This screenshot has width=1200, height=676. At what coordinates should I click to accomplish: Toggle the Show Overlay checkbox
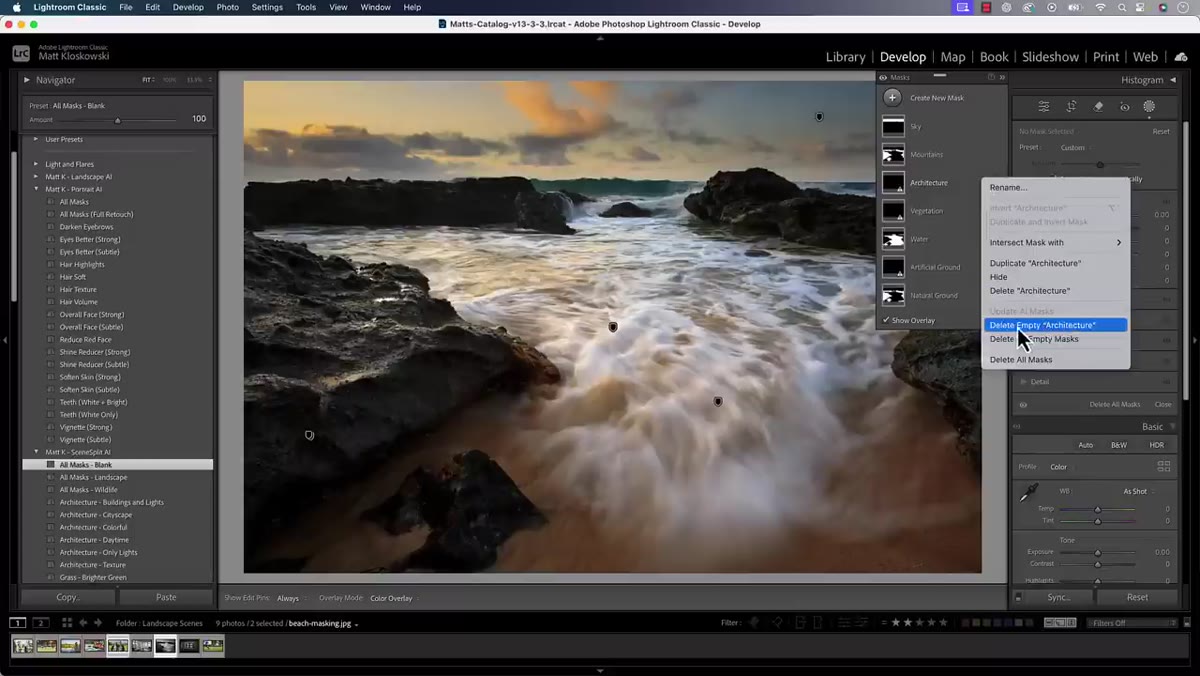pyautogui.click(x=887, y=320)
